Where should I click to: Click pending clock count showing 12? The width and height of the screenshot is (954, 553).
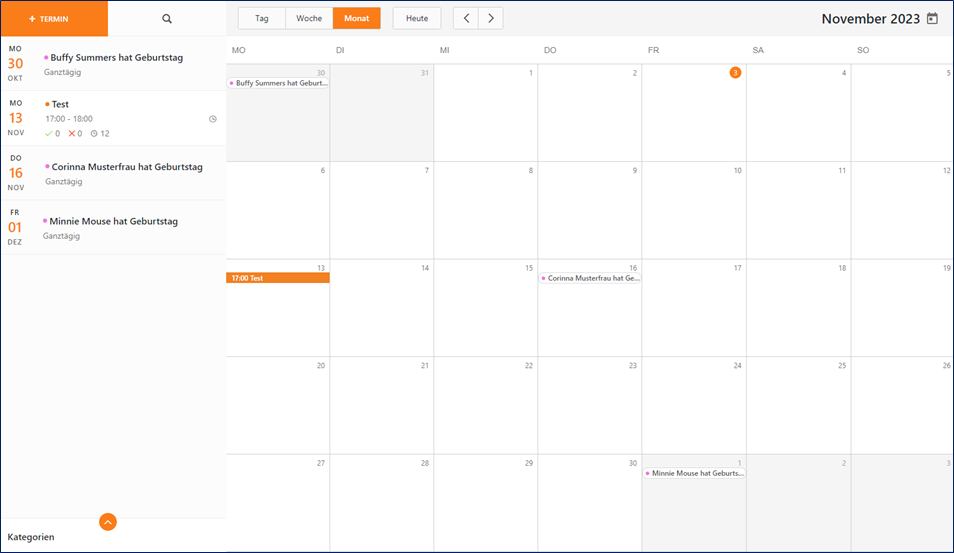99,133
